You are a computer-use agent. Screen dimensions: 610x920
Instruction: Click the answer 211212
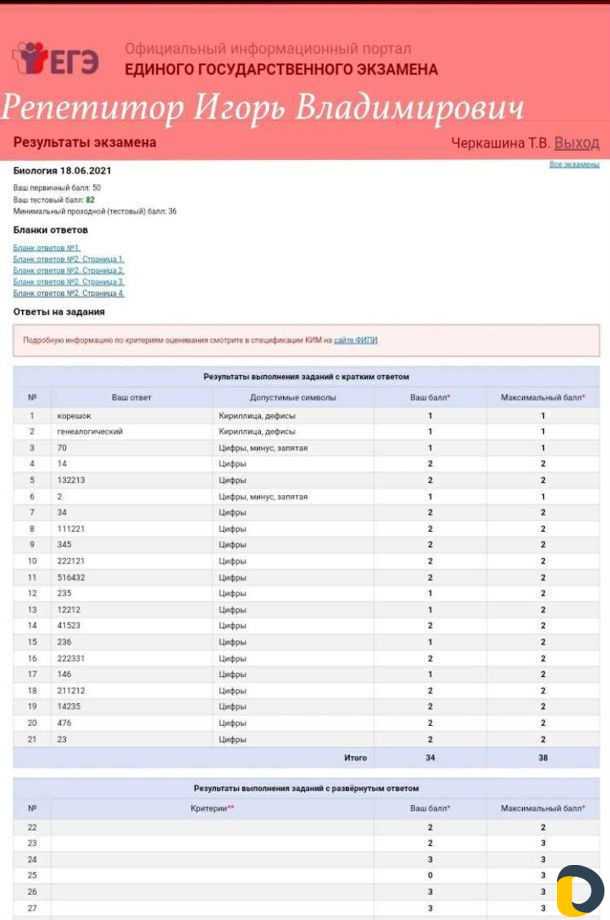point(71,691)
